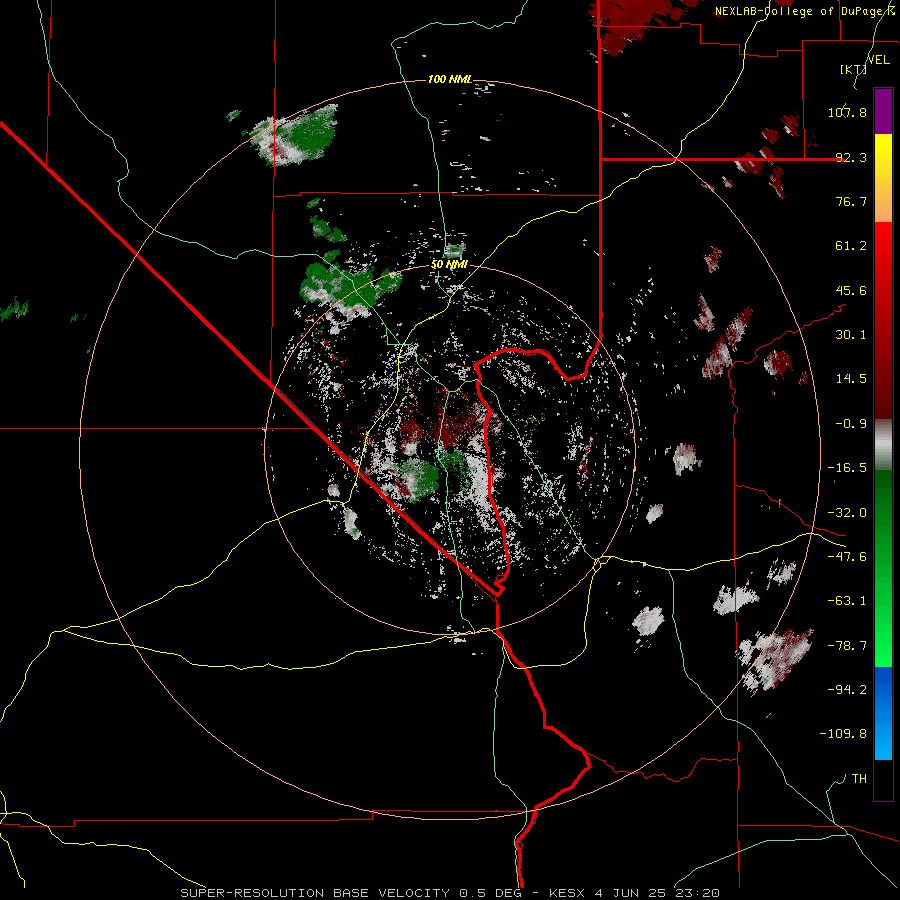Select the -63.1 scale value
Viewport: 900px width, 900px height.
847,600
